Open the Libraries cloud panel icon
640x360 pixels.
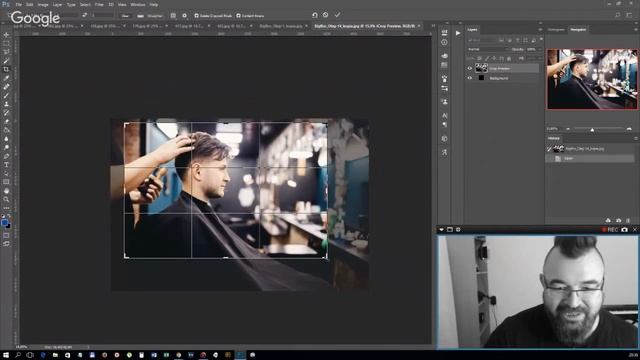point(444,56)
